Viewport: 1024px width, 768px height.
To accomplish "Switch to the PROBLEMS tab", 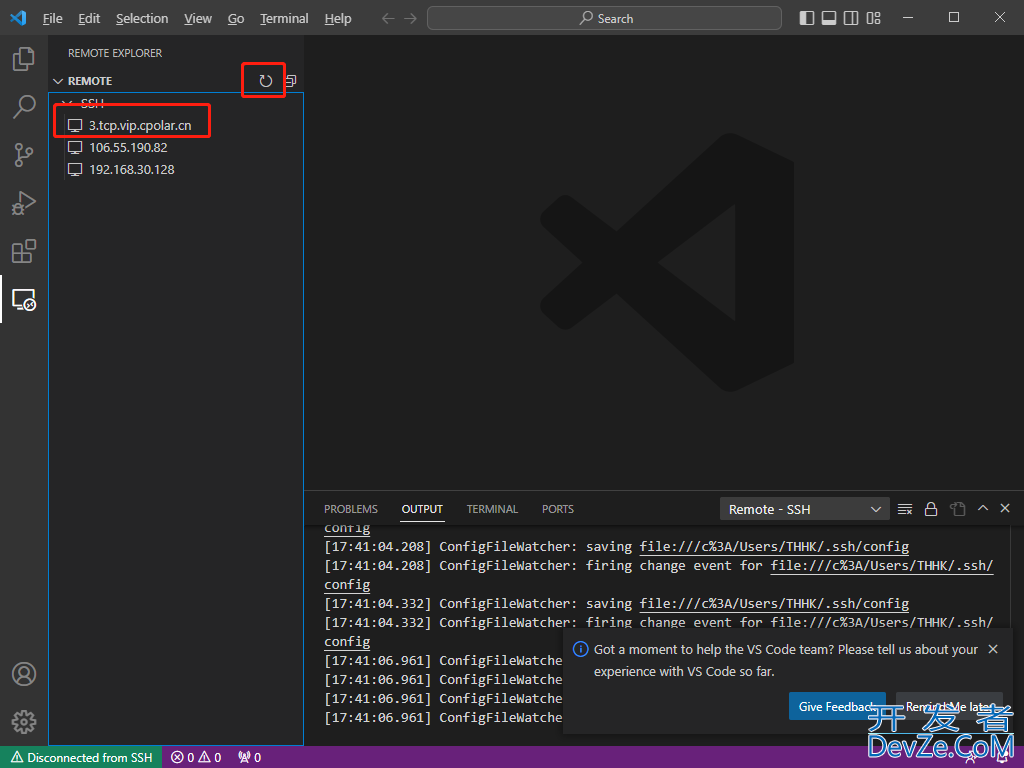I will tap(351, 509).
